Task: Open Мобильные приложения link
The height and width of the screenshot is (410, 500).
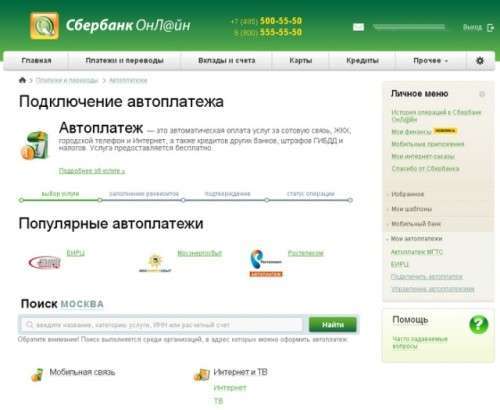Action: (428, 144)
